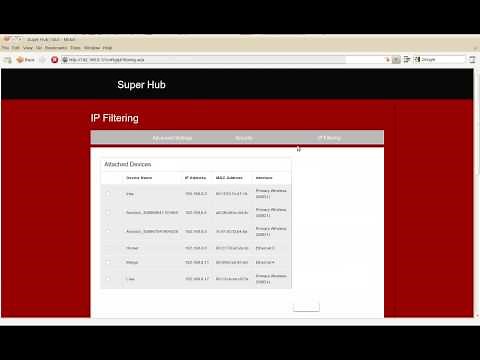
Task: Switch to the Advanced Settings tab
Action: click(172, 138)
